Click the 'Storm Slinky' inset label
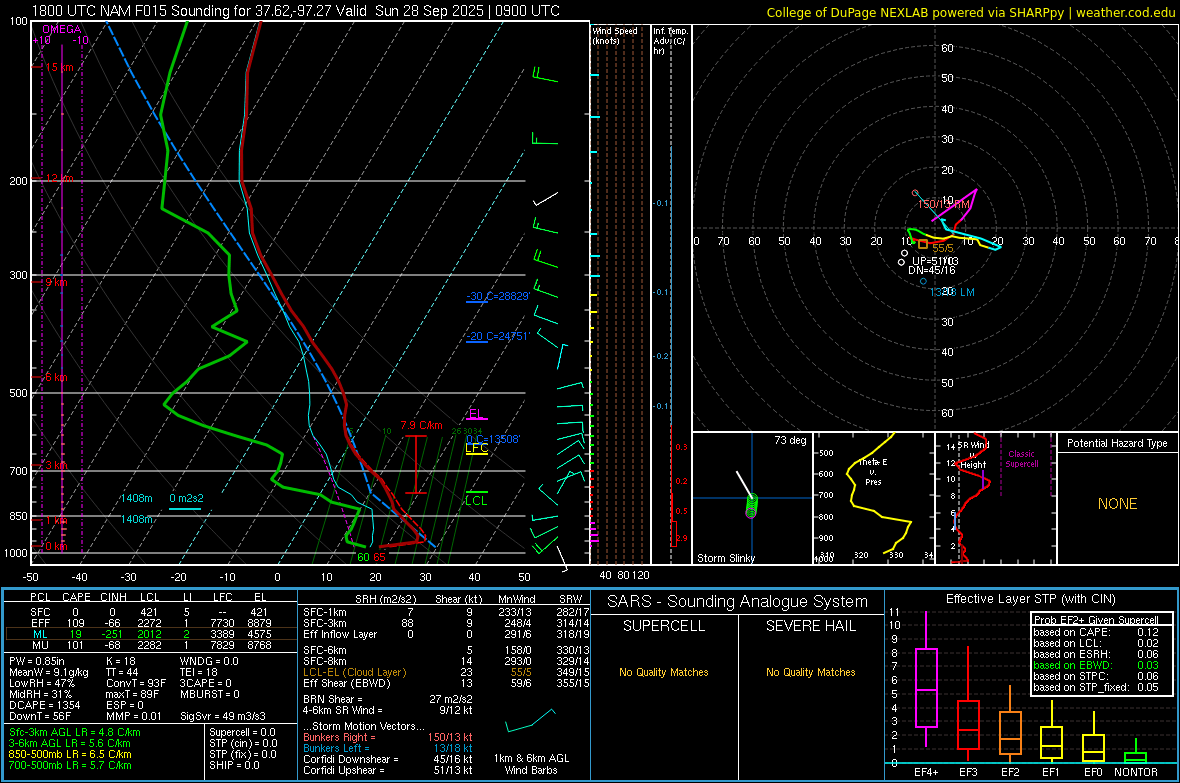Screen dimensions: 1180x783 (725, 558)
